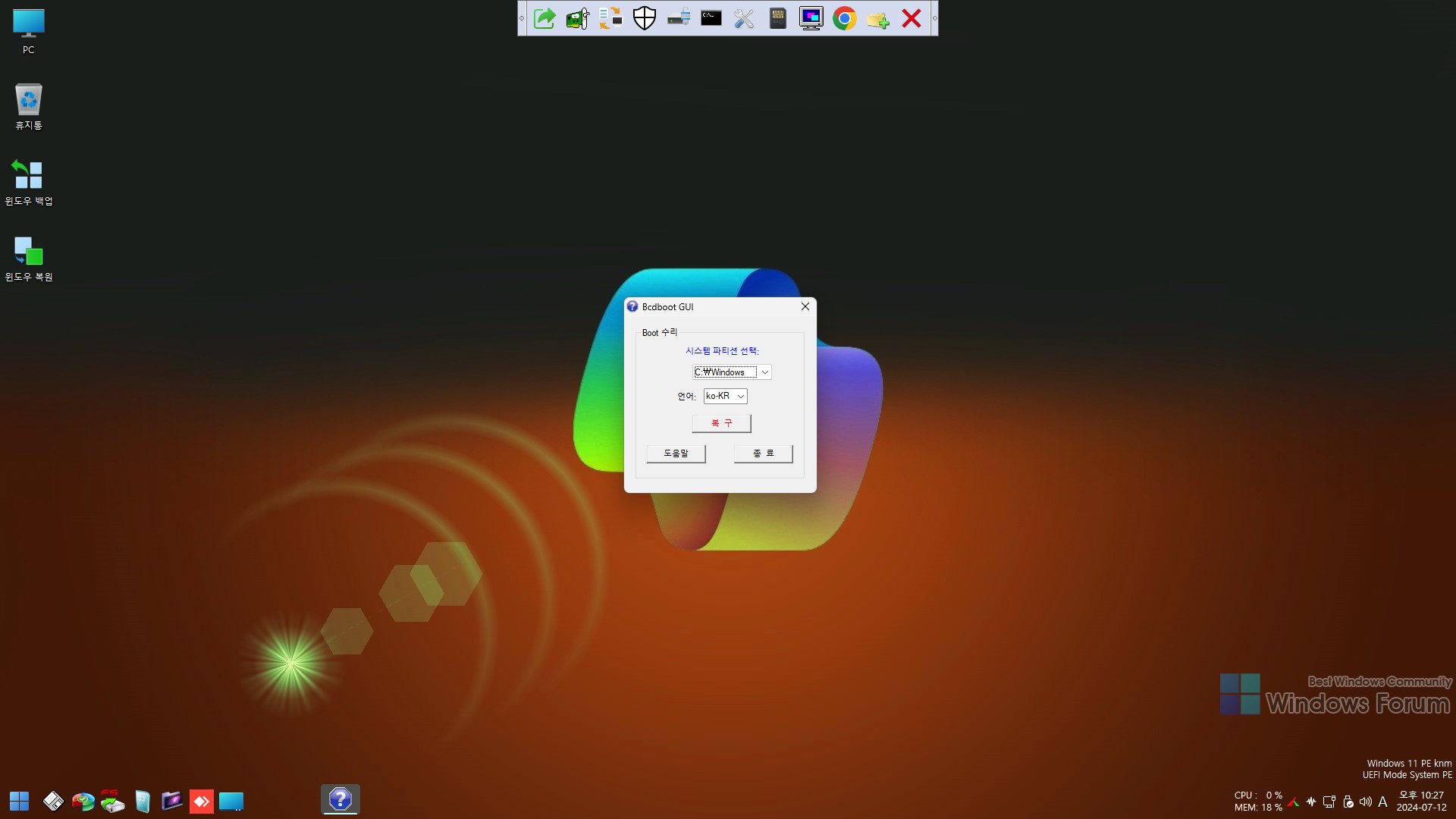
Task: Click the SD memory card icon
Action: point(778,18)
